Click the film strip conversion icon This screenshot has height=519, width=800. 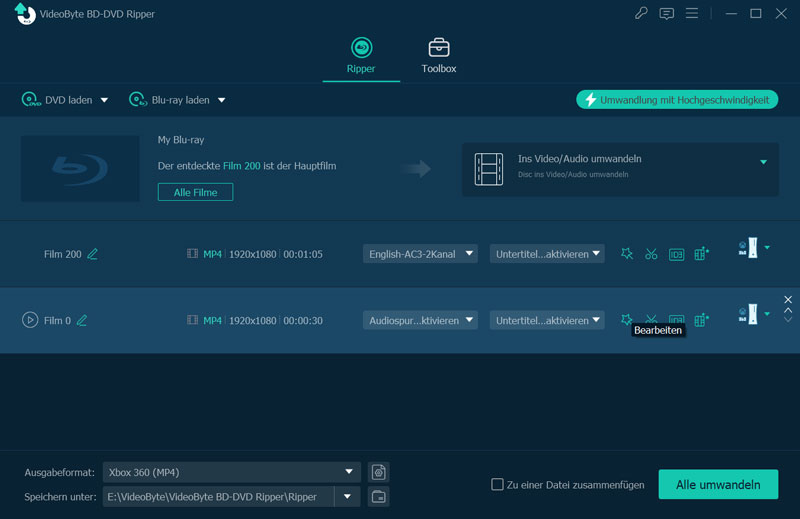(489, 169)
